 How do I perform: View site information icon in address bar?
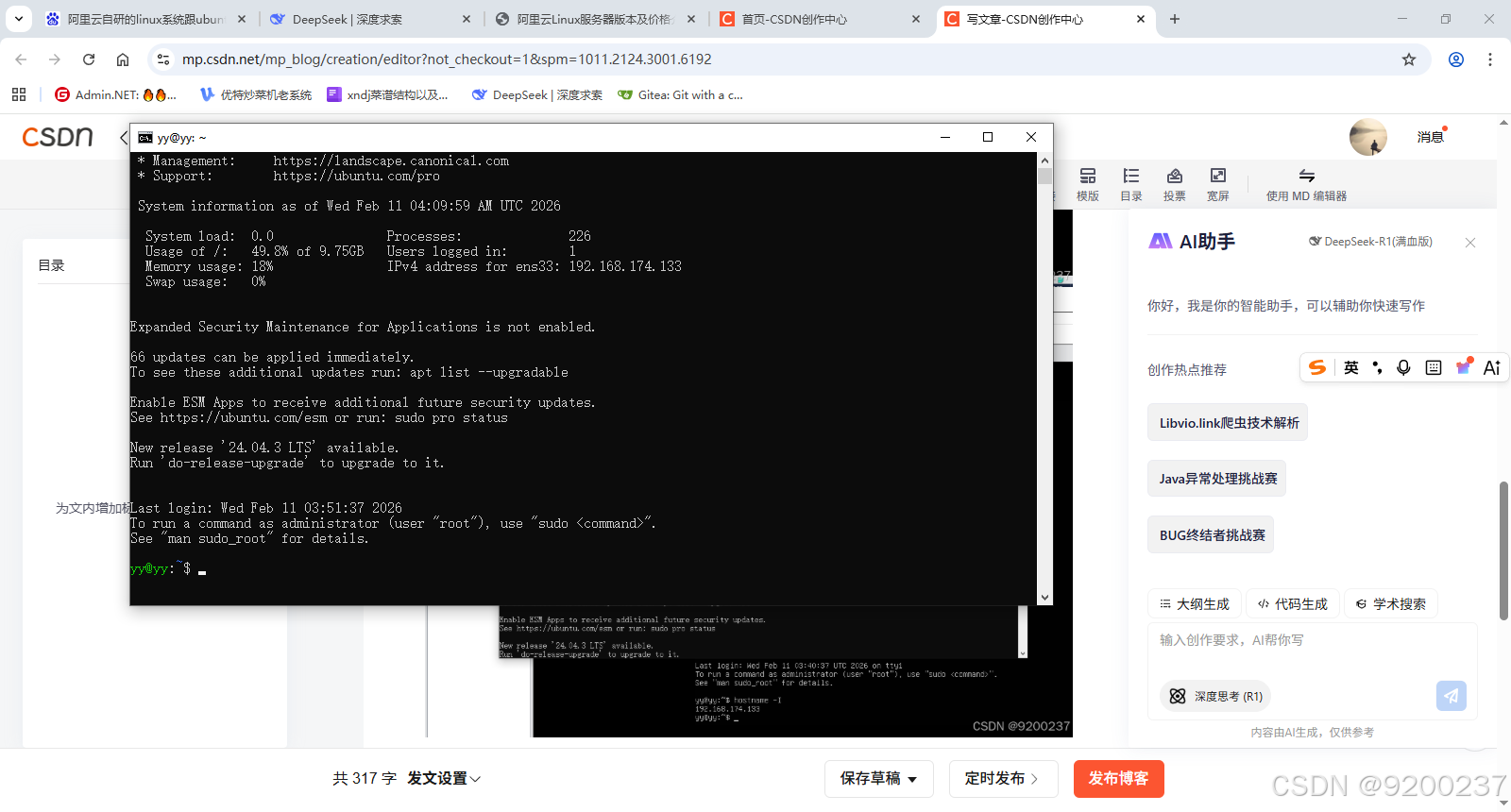(163, 59)
